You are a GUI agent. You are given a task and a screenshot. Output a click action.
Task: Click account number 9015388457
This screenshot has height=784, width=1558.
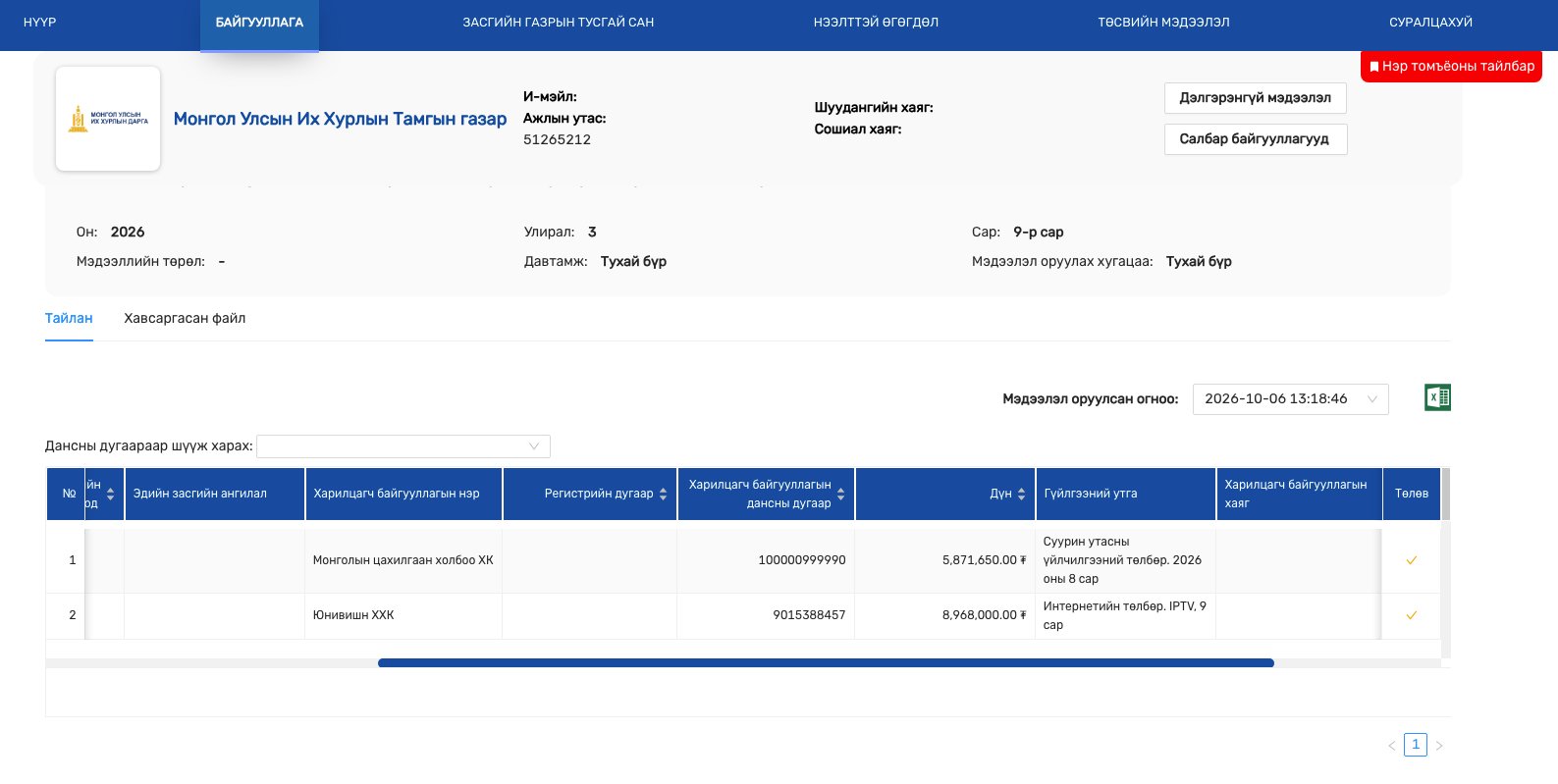click(809, 615)
